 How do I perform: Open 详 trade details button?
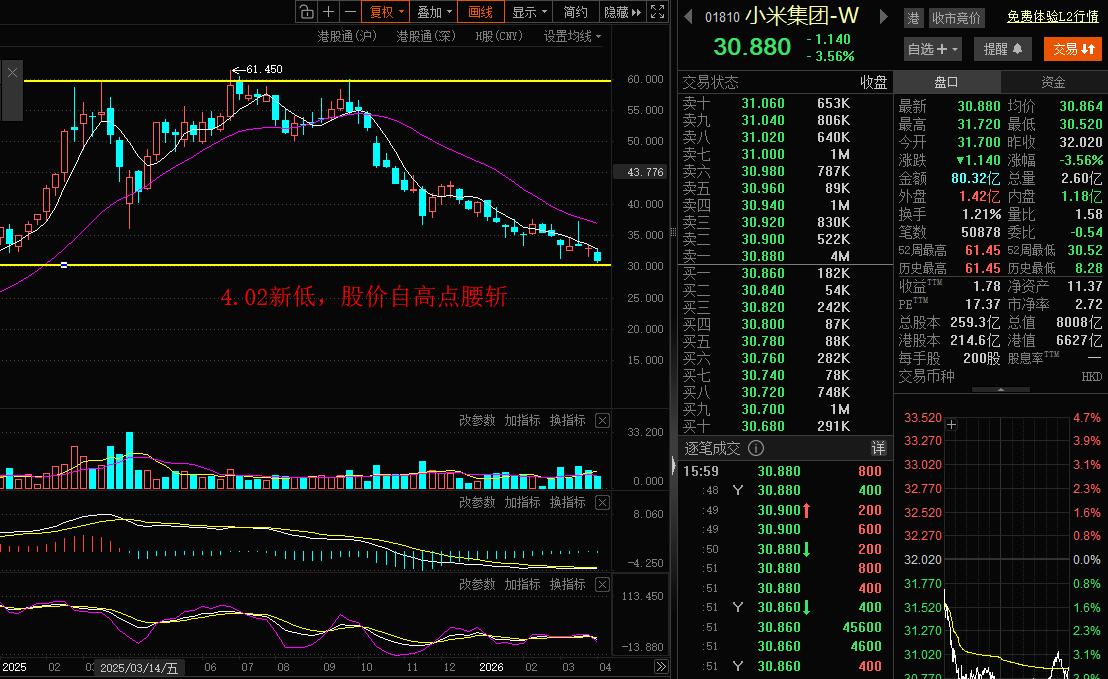pos(878,448)
